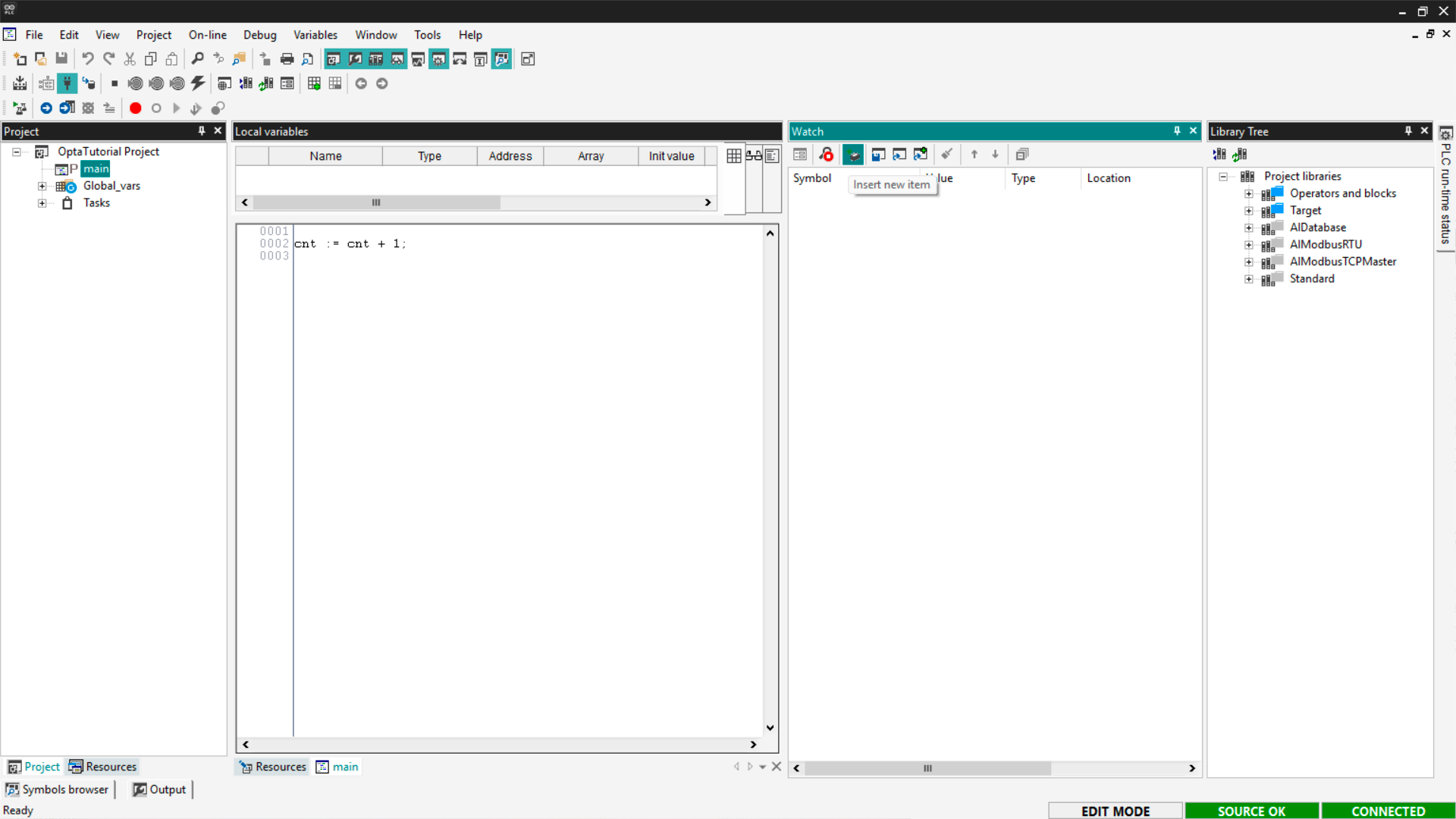Open the Output panel button
Screen dimensions: 1456x819
(x=160, y=789)
